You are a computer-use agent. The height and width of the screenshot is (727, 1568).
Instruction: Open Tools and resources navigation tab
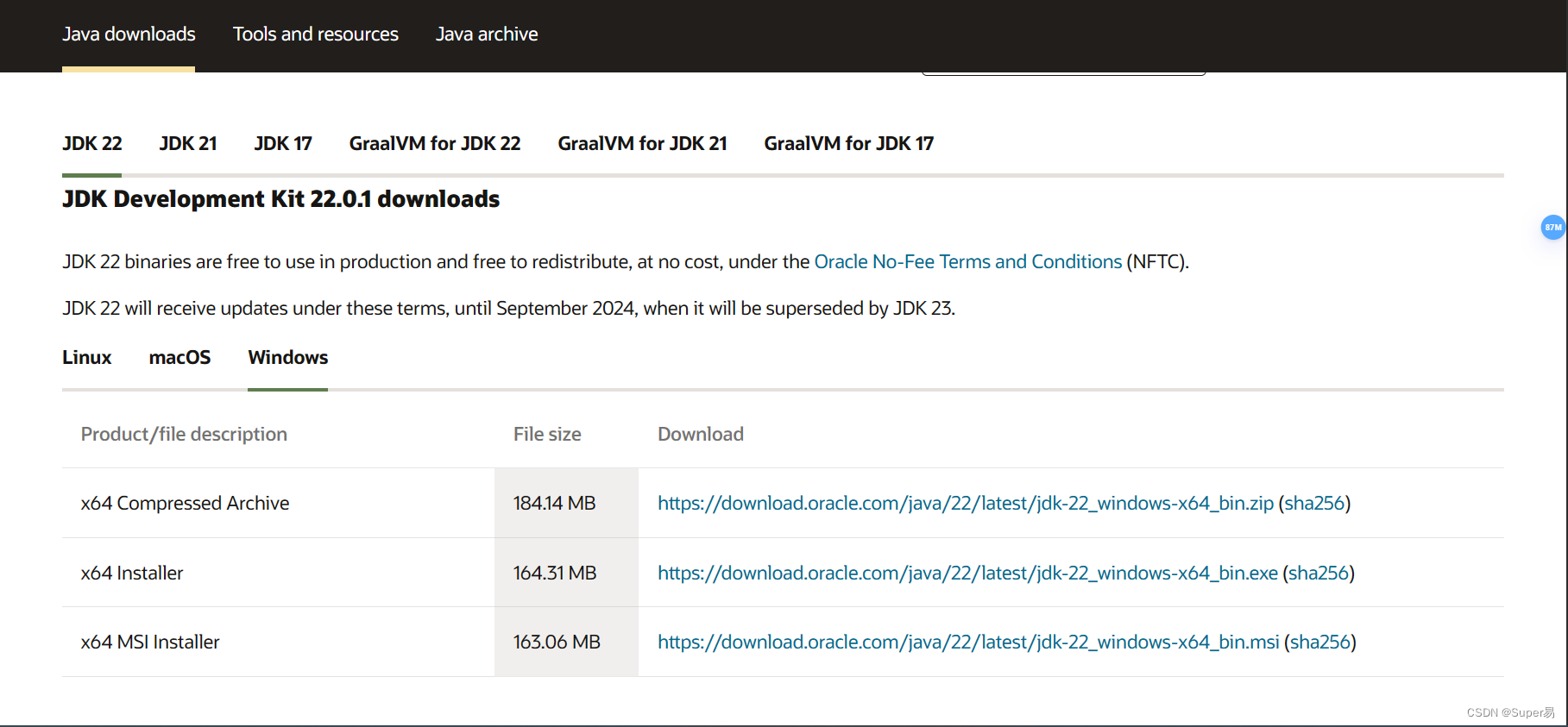[x=316, y=34]
